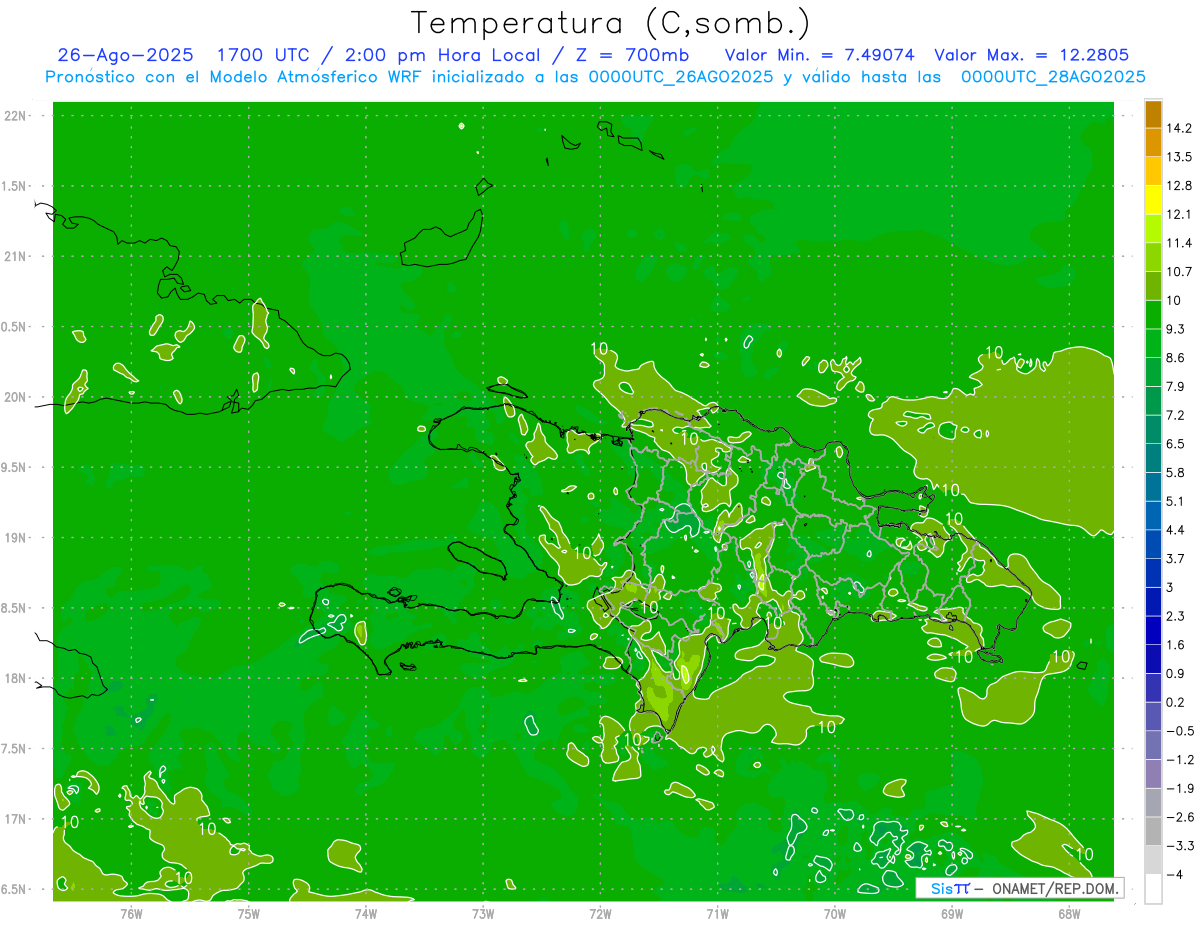Click the yellow swatch between 12.1 and 12.8
Image resolution: width=1200 pixels, height=927 pixels.
[x=1153, y=200]
